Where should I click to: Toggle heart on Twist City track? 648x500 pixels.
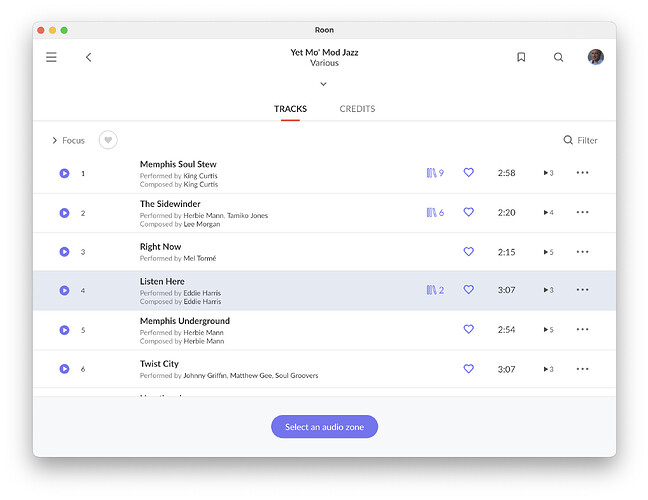(x=468, y=369)
